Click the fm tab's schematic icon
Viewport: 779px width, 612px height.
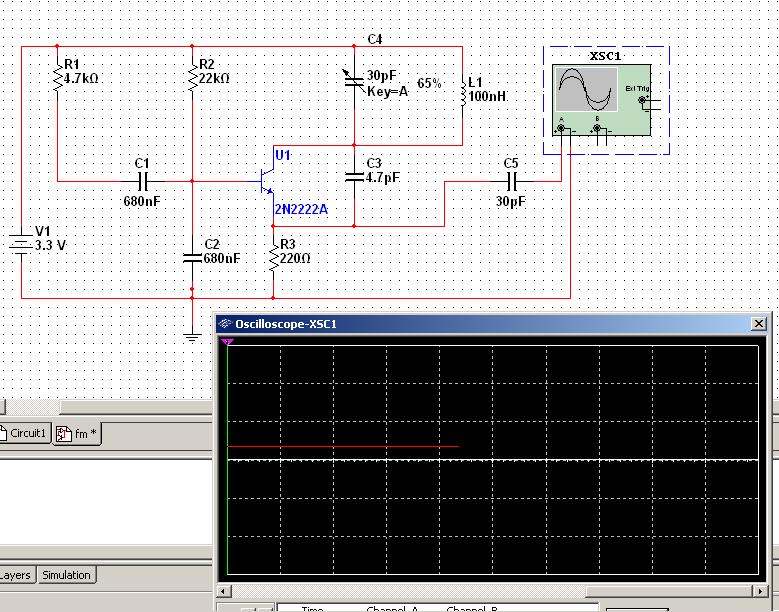63,434
